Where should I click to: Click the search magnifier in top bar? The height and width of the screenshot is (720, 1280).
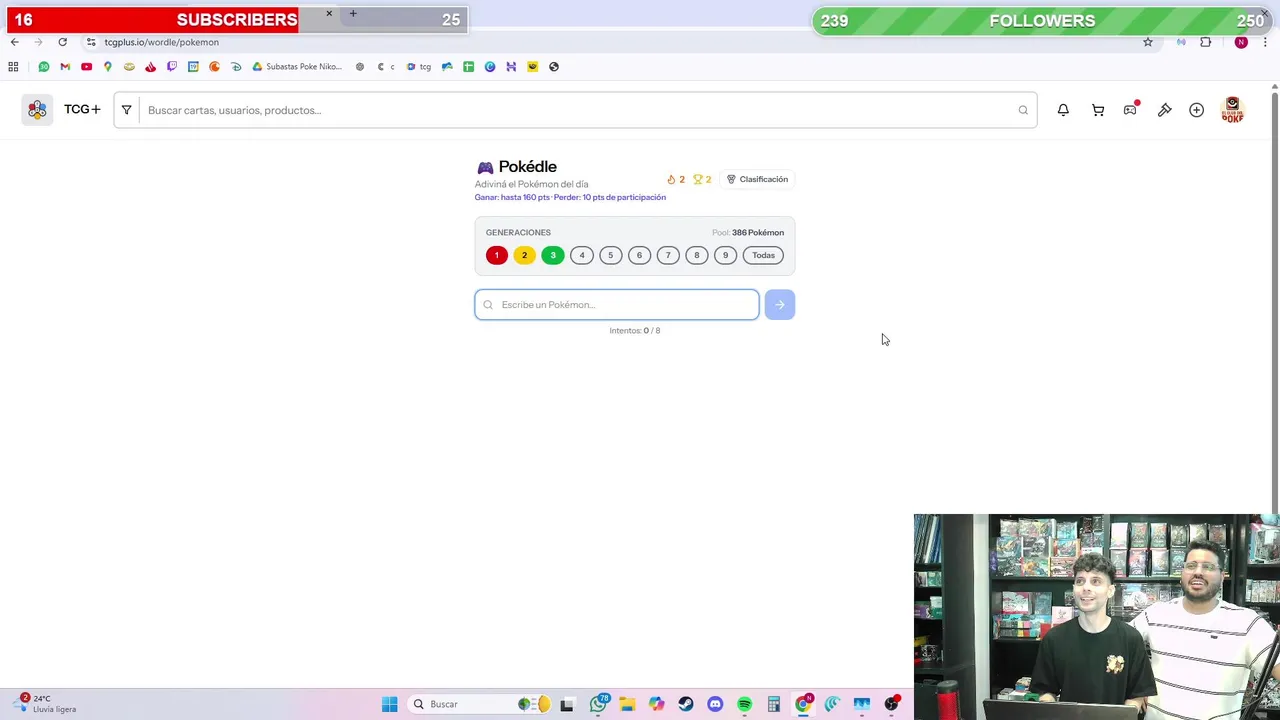[1023, 110]
